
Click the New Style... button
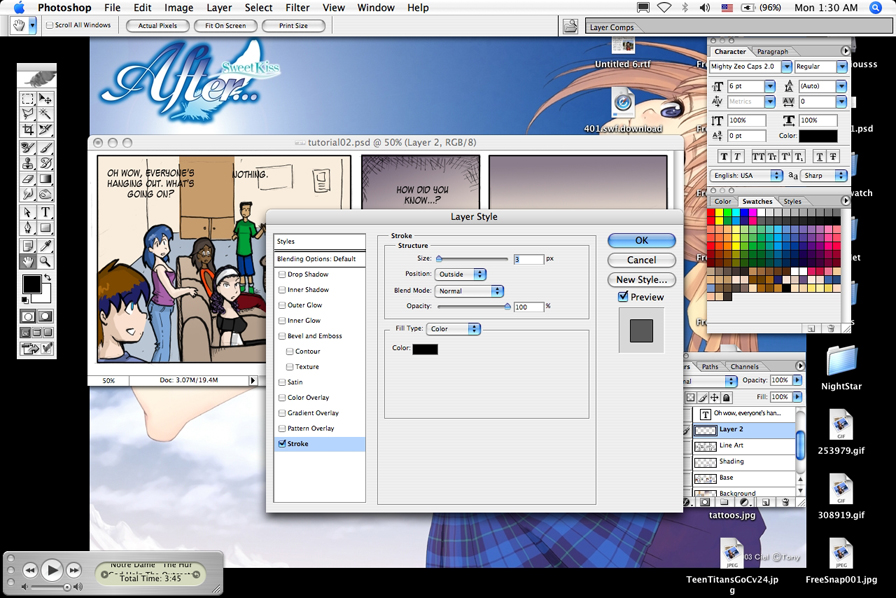[642, 280]
